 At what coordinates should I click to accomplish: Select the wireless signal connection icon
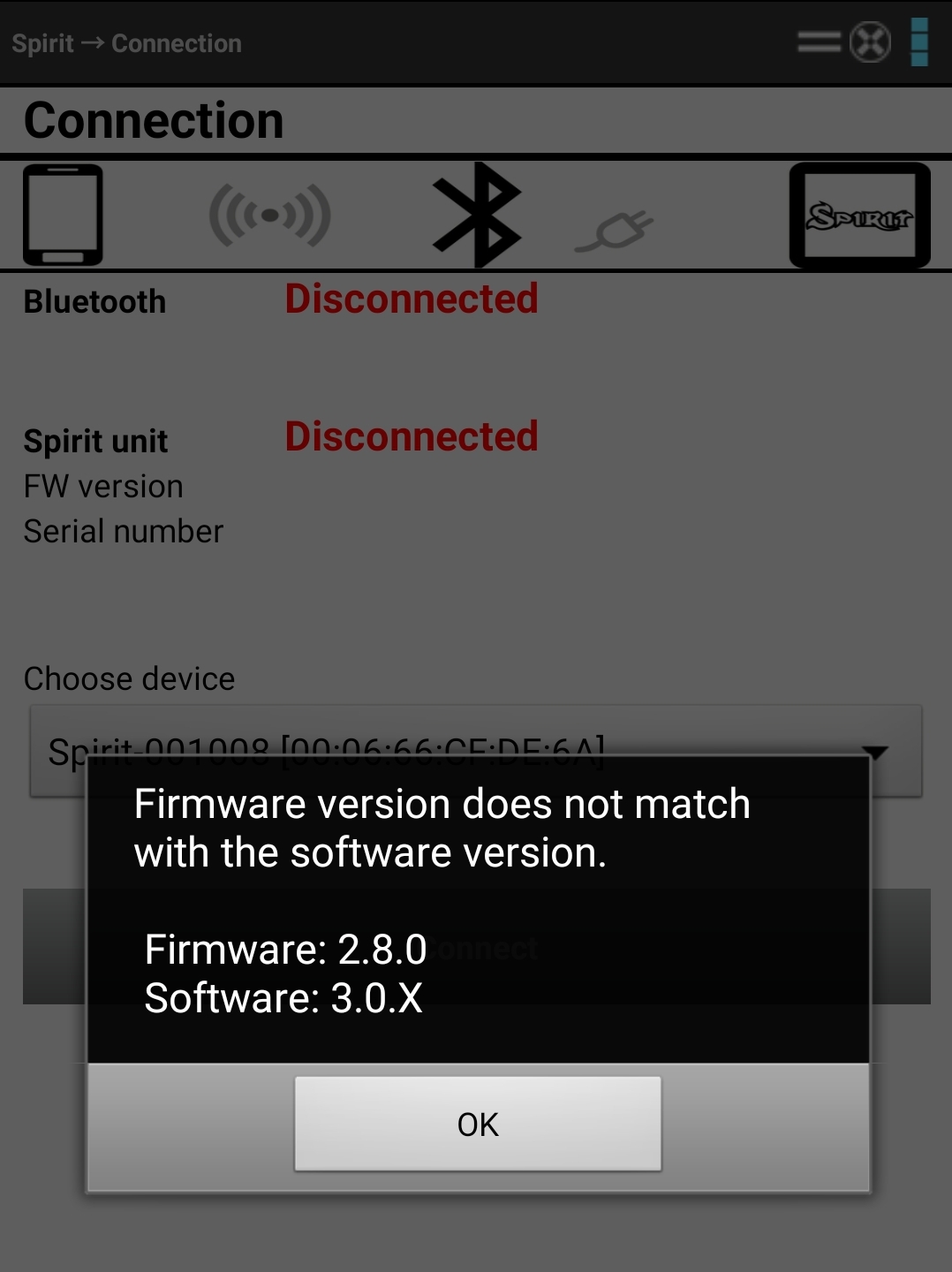[270, 215]
